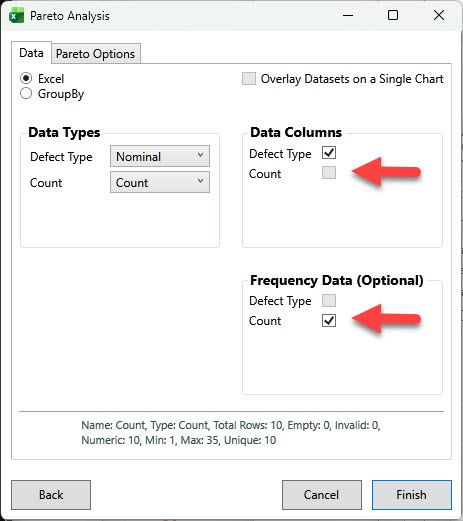Click the Count label in Data Types

coord(46,183)
